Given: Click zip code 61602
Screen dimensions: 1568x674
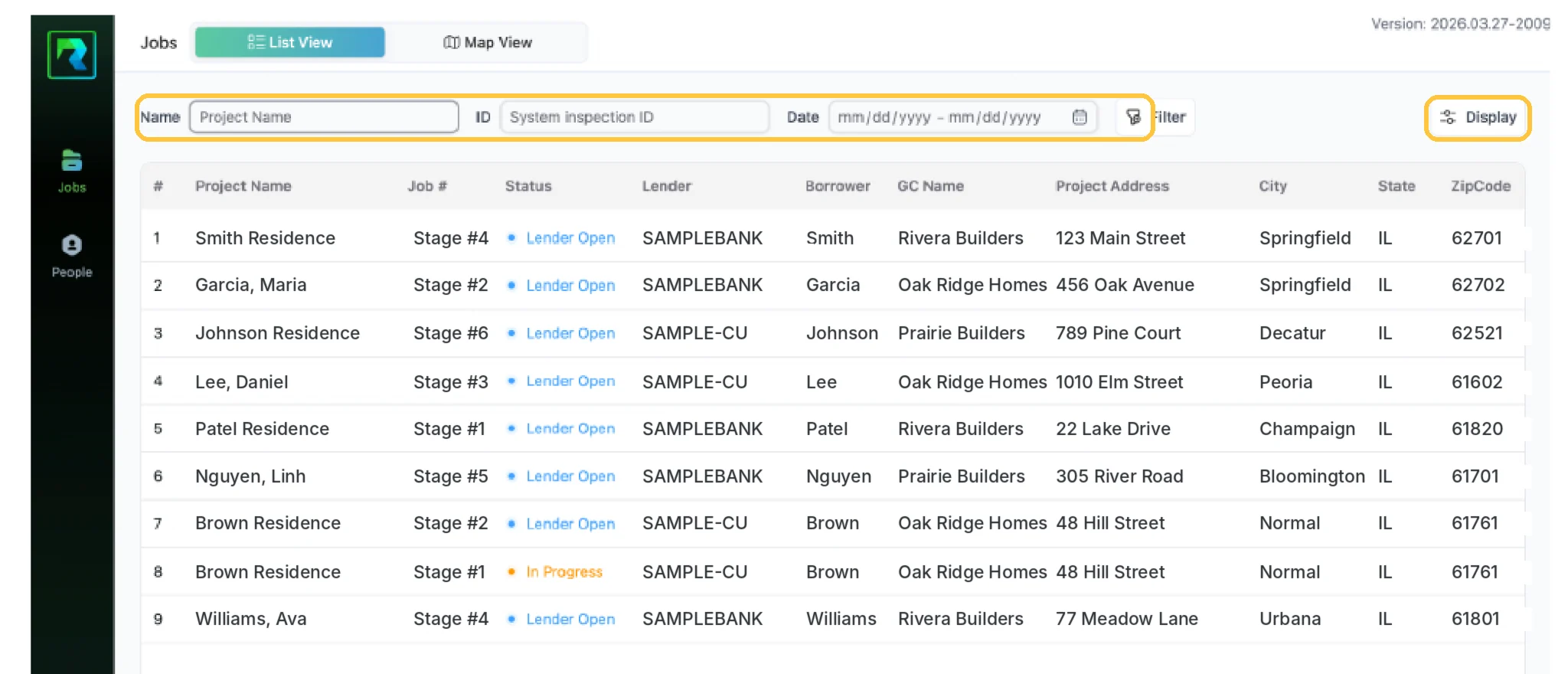Looking at the screenshot, I should pyautogui.click(x=1477, y=382).
